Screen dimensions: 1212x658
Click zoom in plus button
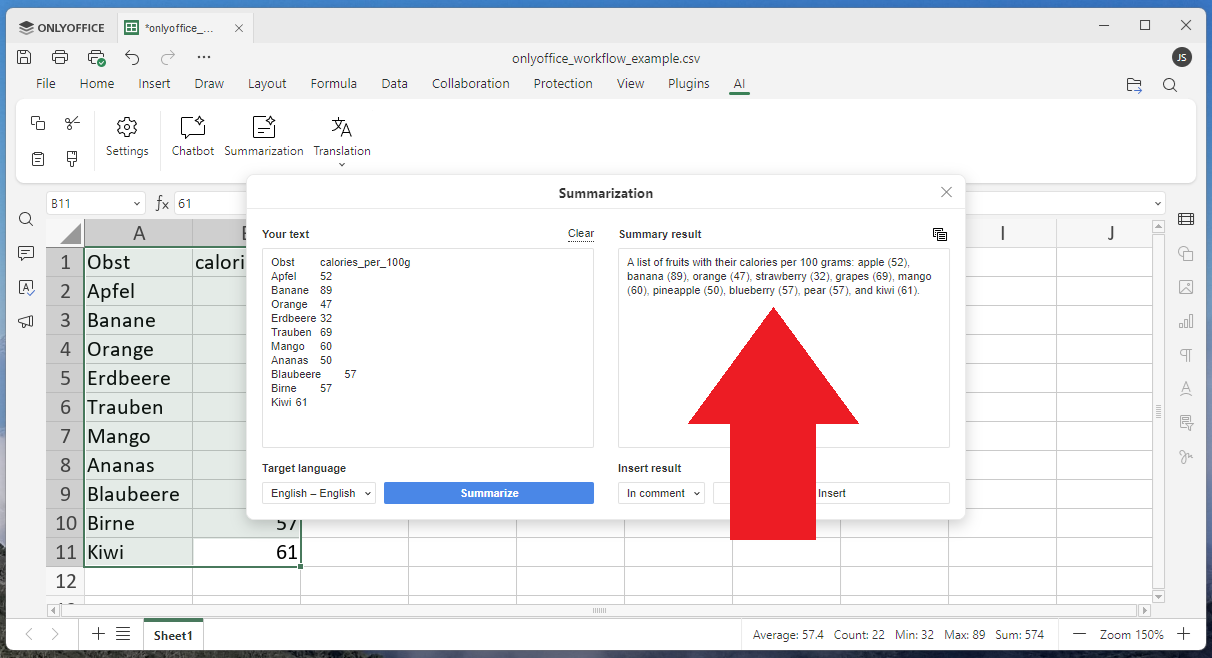[1183, 634]
